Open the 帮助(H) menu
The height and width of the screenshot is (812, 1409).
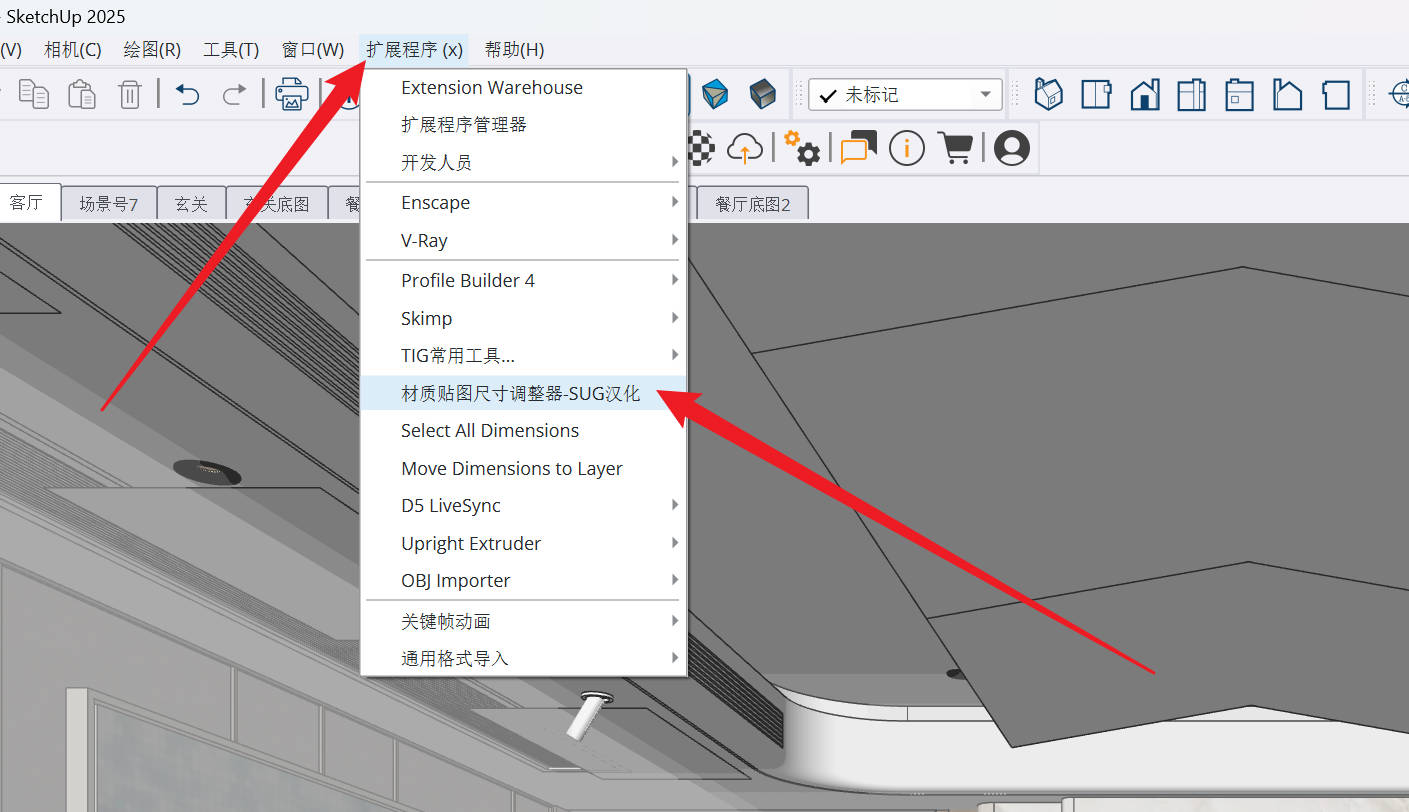click(x=514, y=50)
